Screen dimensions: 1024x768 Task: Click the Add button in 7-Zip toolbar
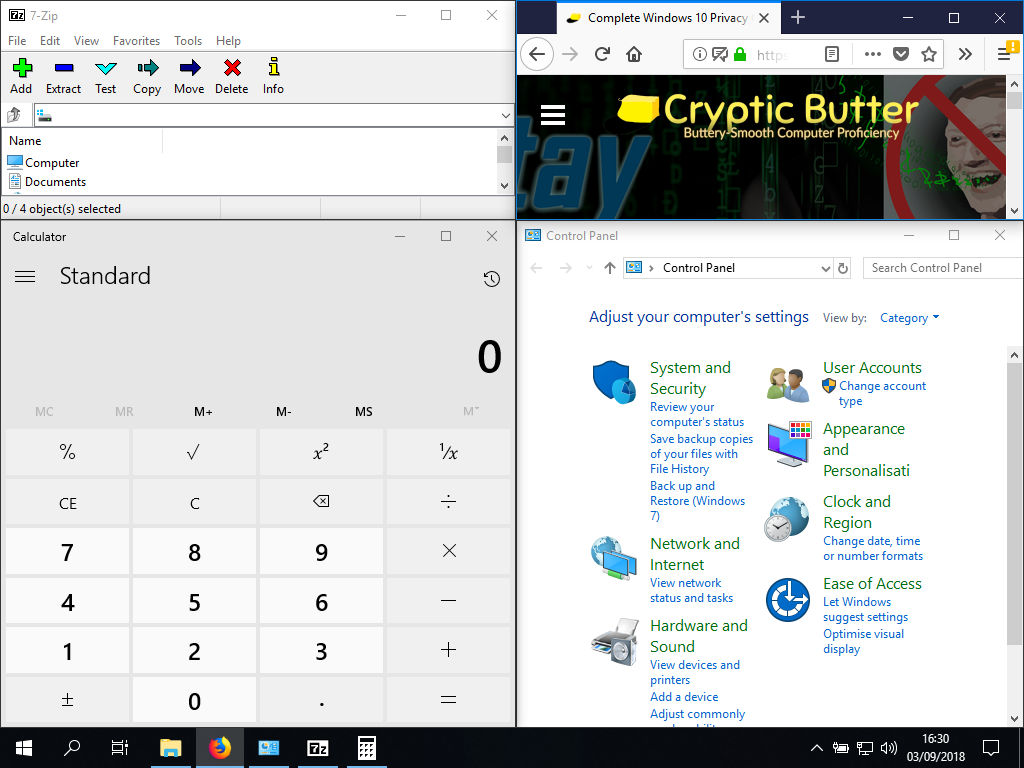21,76
